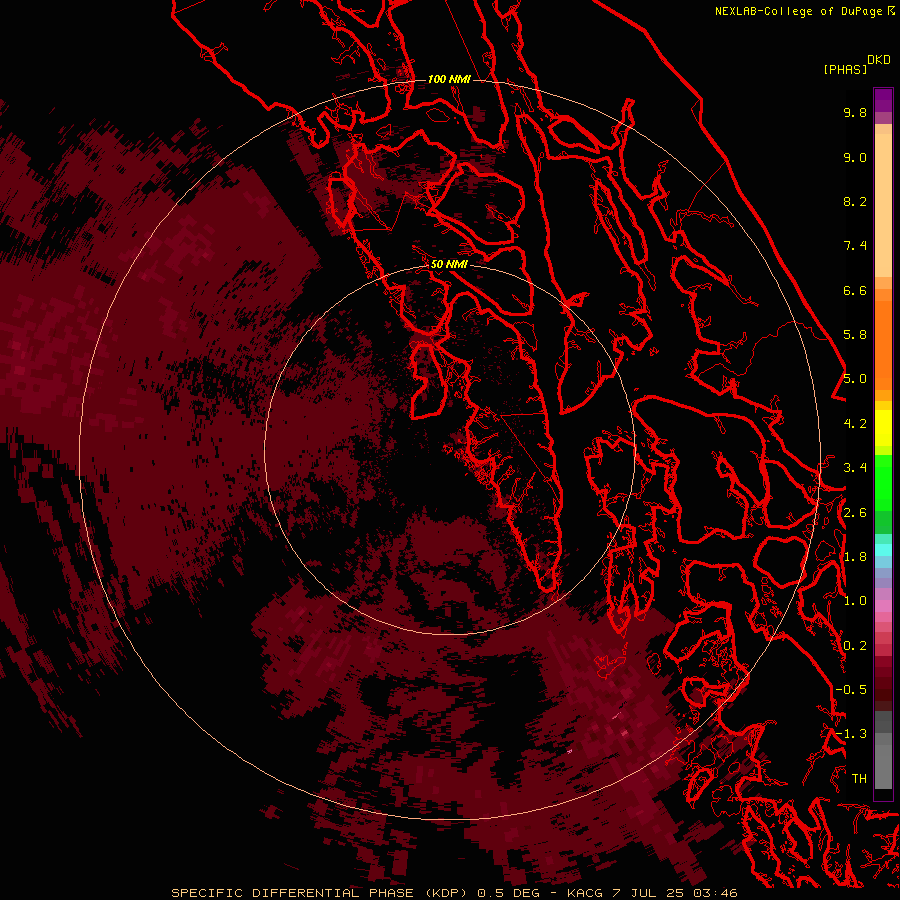Click the 100 NMI range ring label
The image size is (900, 900).
pos(449,79)
